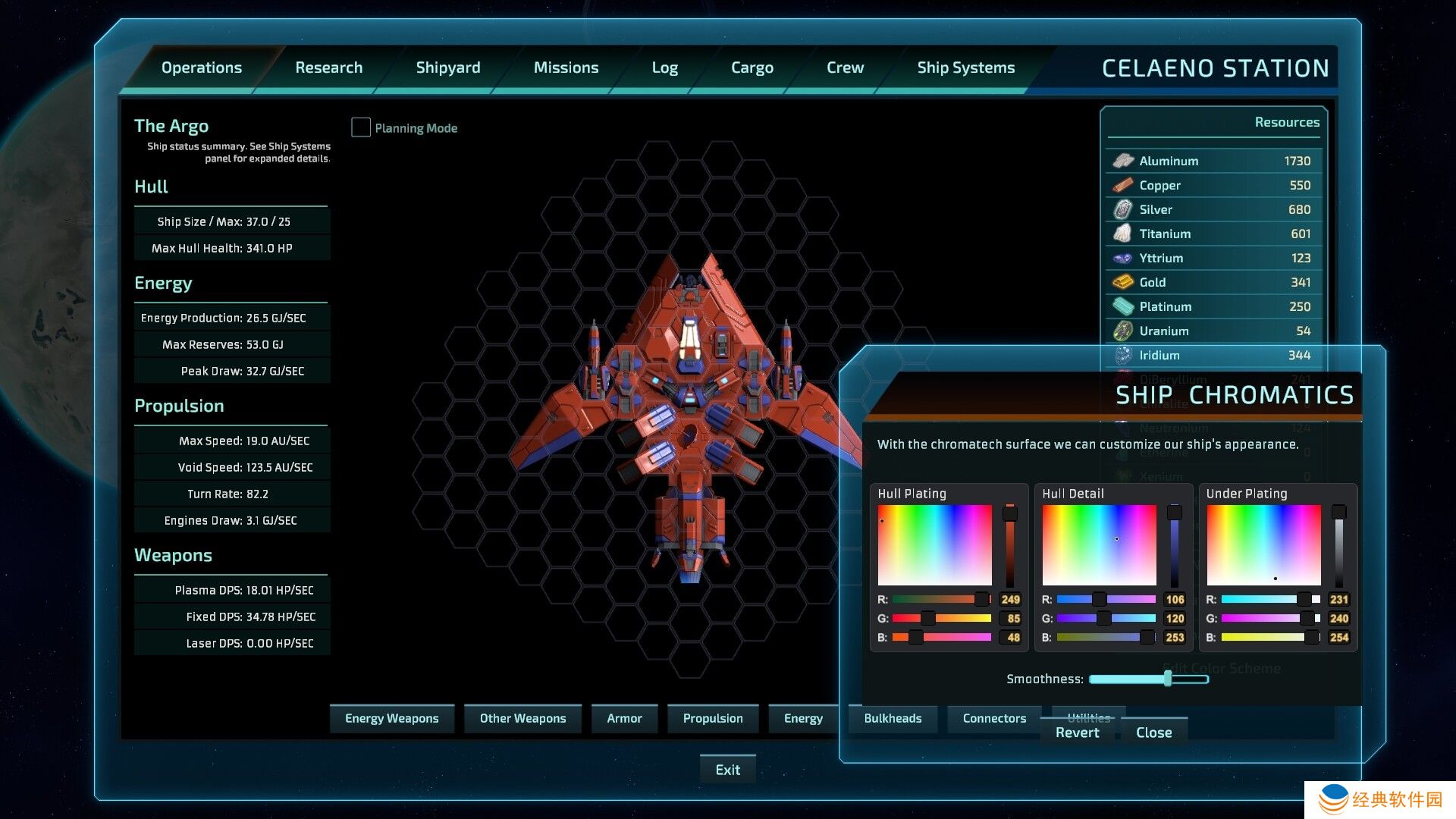Close the Ship Chromatics dialog
Image resolution: width=1456 pixels, height=819 pixels.
pos(1153,733)
